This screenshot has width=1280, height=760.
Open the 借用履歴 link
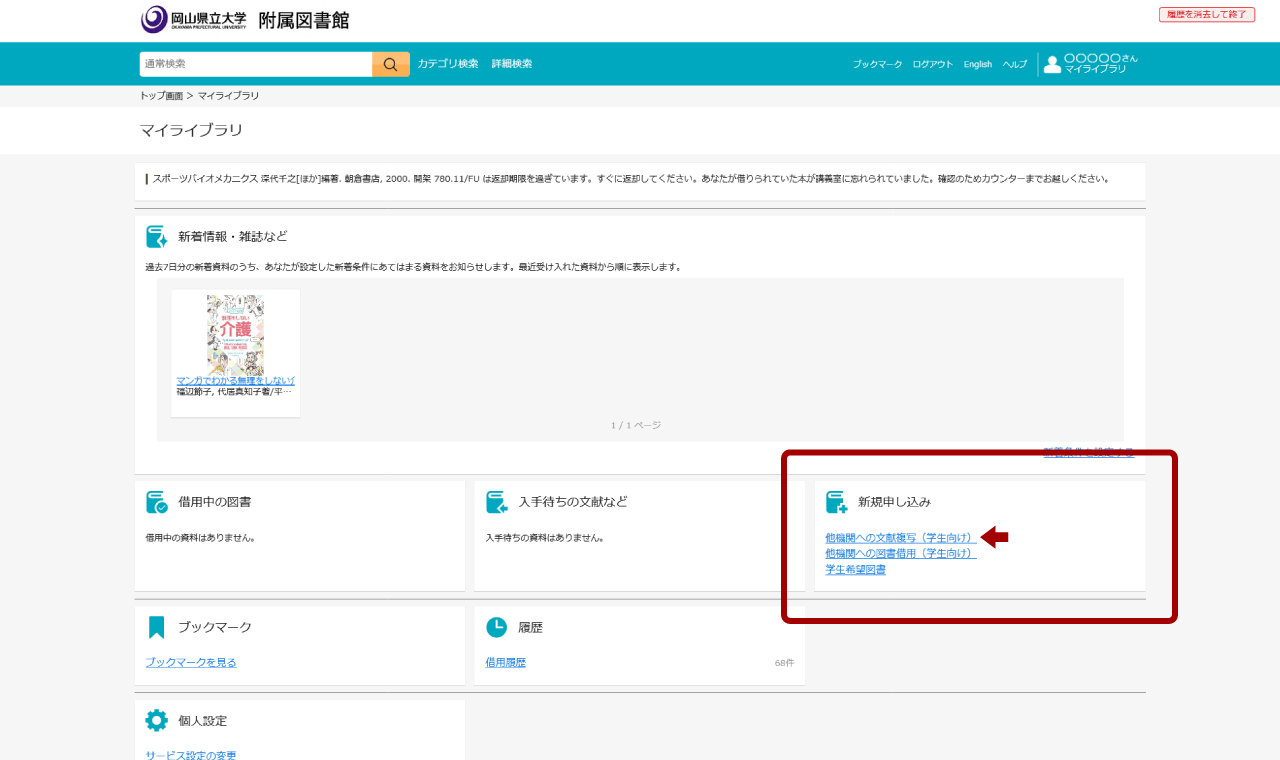pyautogui.click(x=505, y=662)
